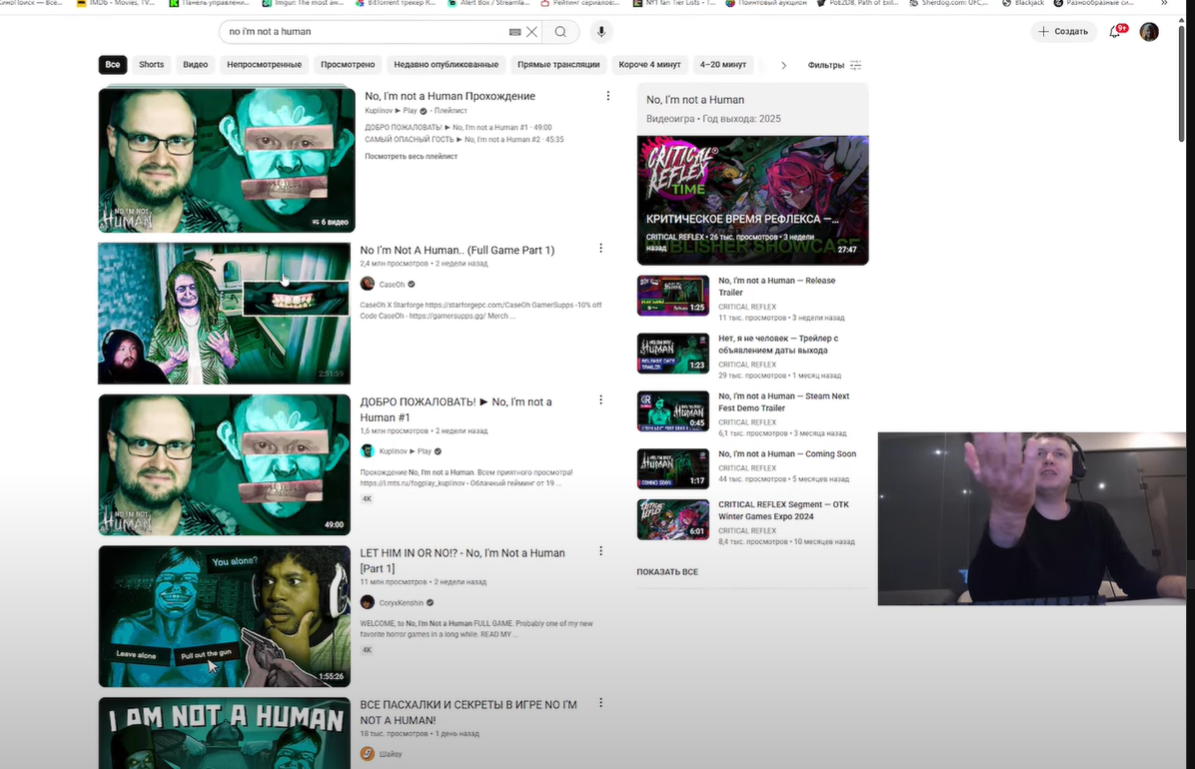
Task: Open Coming Soon video thumbnail
Action: pyautogui.click(x=673, y=469)
